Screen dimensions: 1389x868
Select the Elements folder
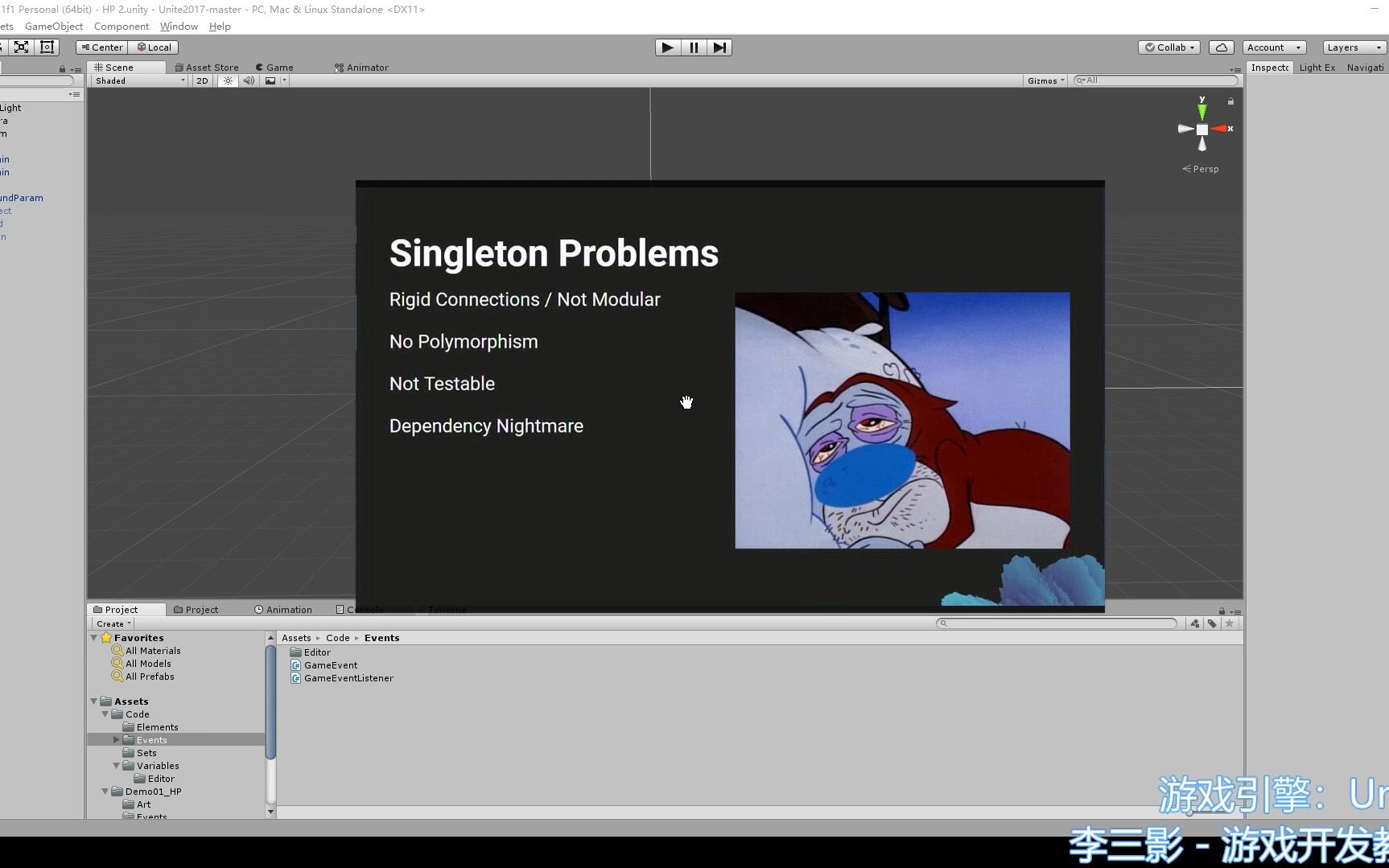point(150,727)
